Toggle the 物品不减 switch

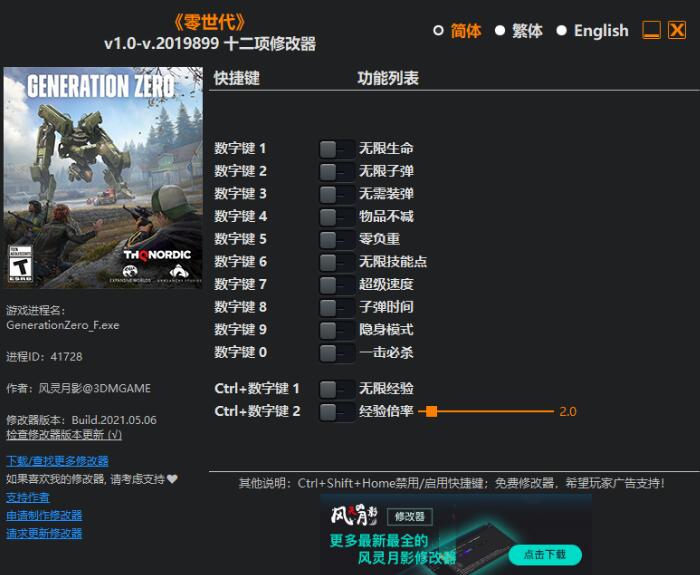pos(337,217)
